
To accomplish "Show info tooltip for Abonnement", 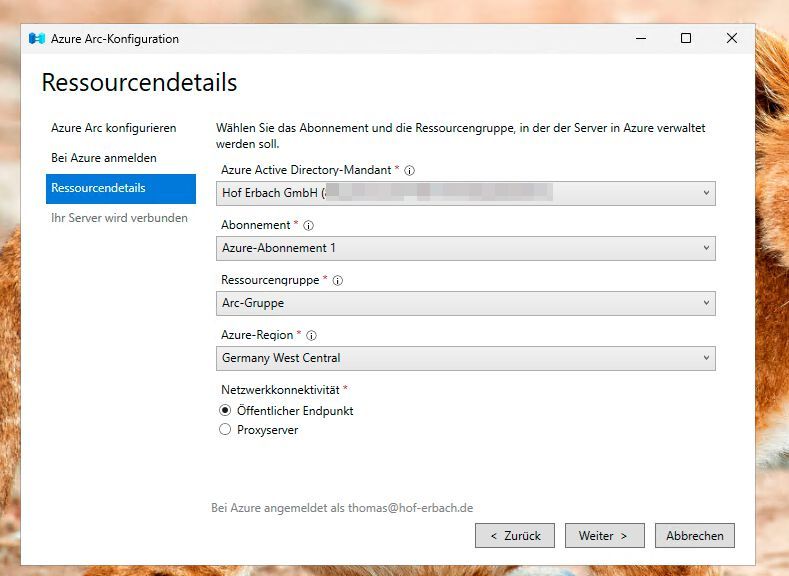I will 308,225.
